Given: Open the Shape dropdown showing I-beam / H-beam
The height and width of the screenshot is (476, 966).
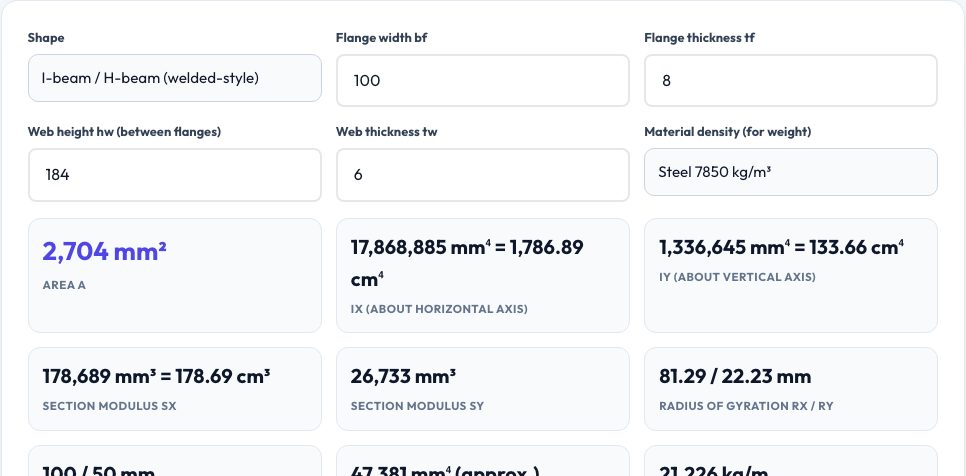Looking at the screenshot, I should pos(174,78).
